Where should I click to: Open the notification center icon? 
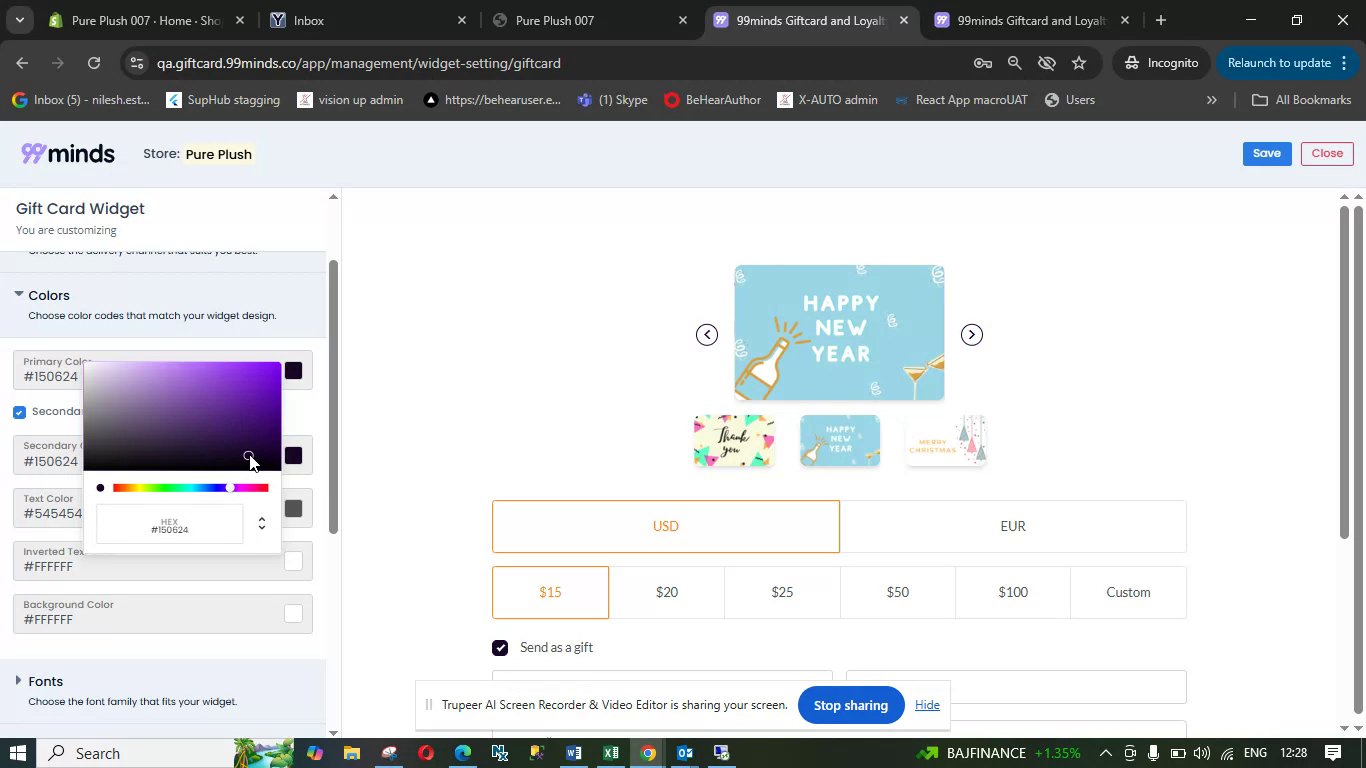[1333, 753]
